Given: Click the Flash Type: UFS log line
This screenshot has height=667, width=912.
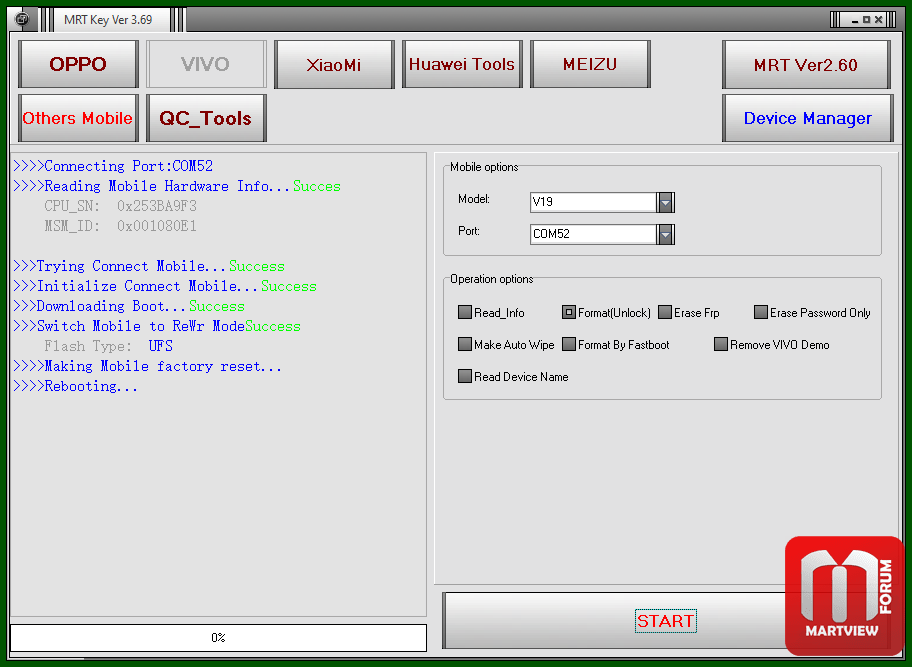Looking at the screenshot, I should 108,346.
